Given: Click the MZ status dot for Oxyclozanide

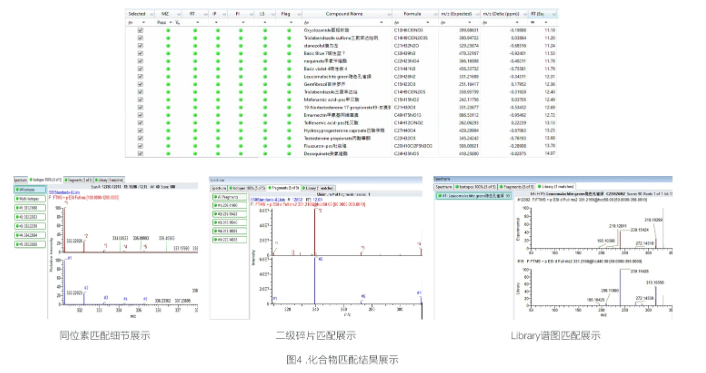Looking at the screenshot, I should (168, 30).
